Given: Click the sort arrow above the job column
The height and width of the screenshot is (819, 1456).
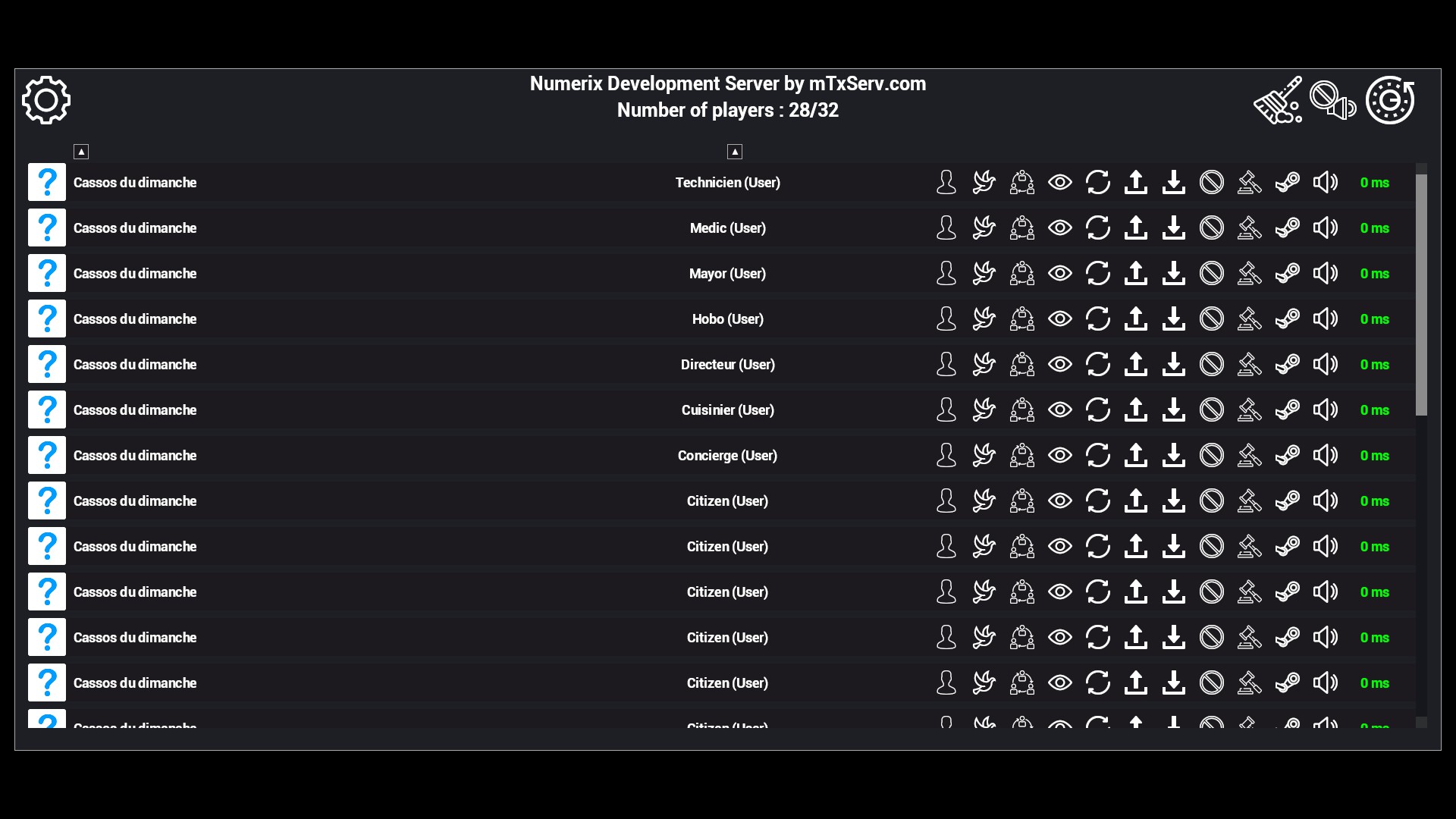Looking at the screenshot, I should (x=734, y=152).
